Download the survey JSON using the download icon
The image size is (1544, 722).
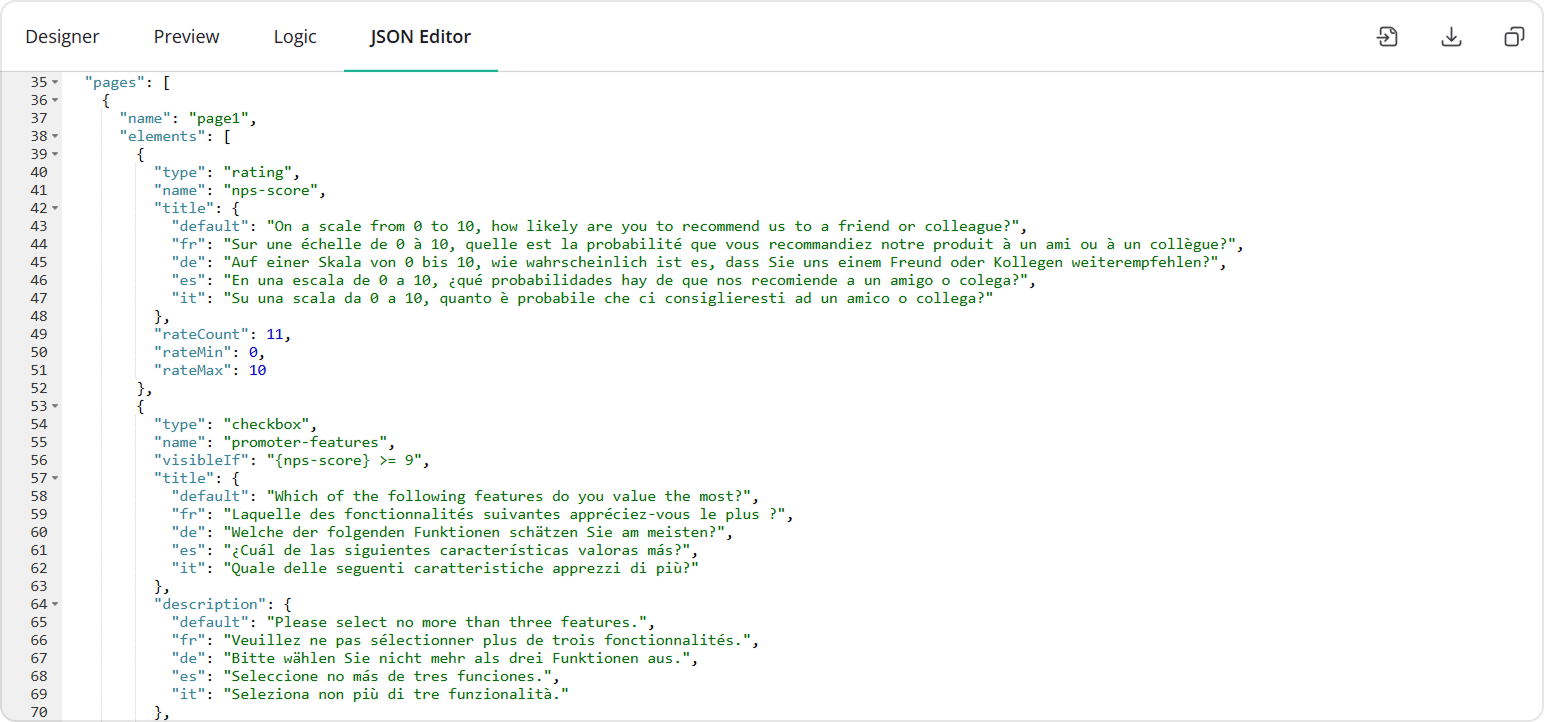coord(1450,36)
